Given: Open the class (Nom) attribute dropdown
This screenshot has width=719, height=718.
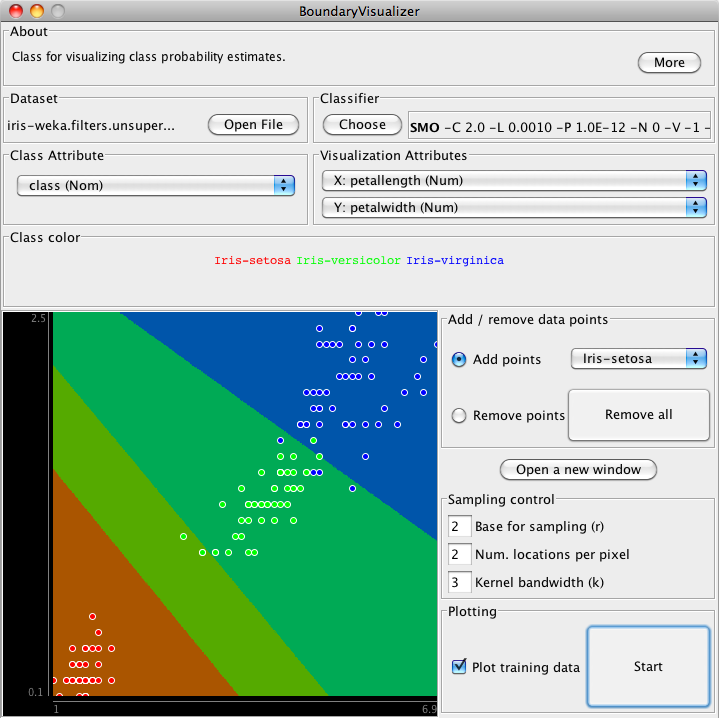Looking at the screenshot, I should (x=155, y=185).
